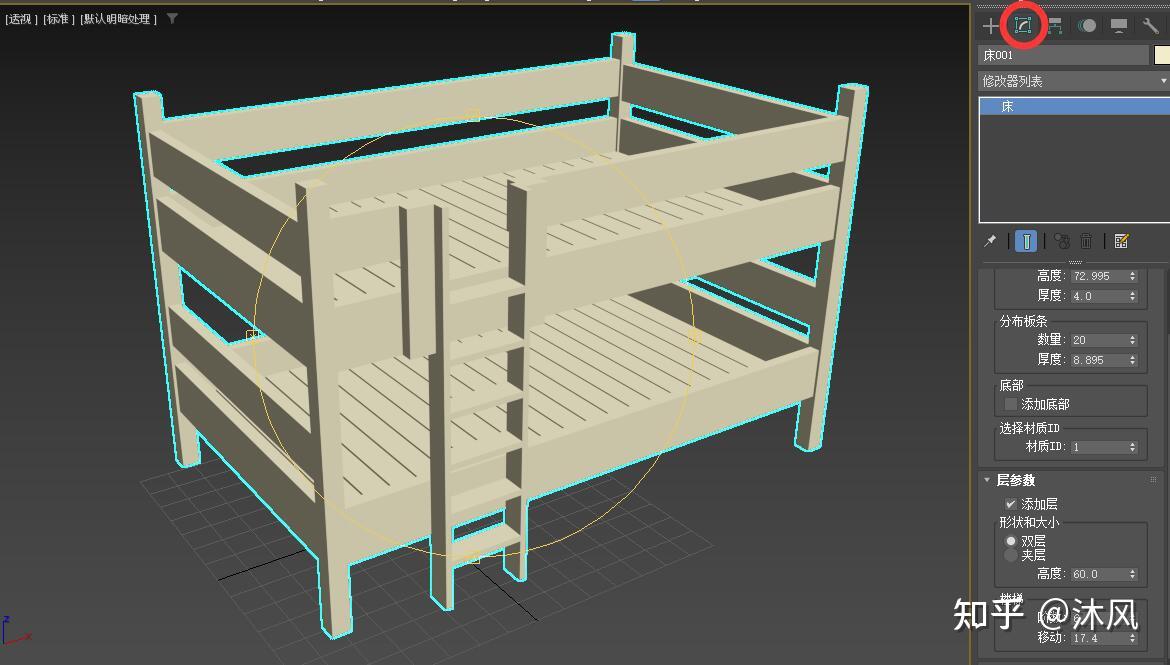The width and height of the screenshot is (1170, 665).
Task: Open the Motion panel tab
Action: click(x=1086, y=26)
